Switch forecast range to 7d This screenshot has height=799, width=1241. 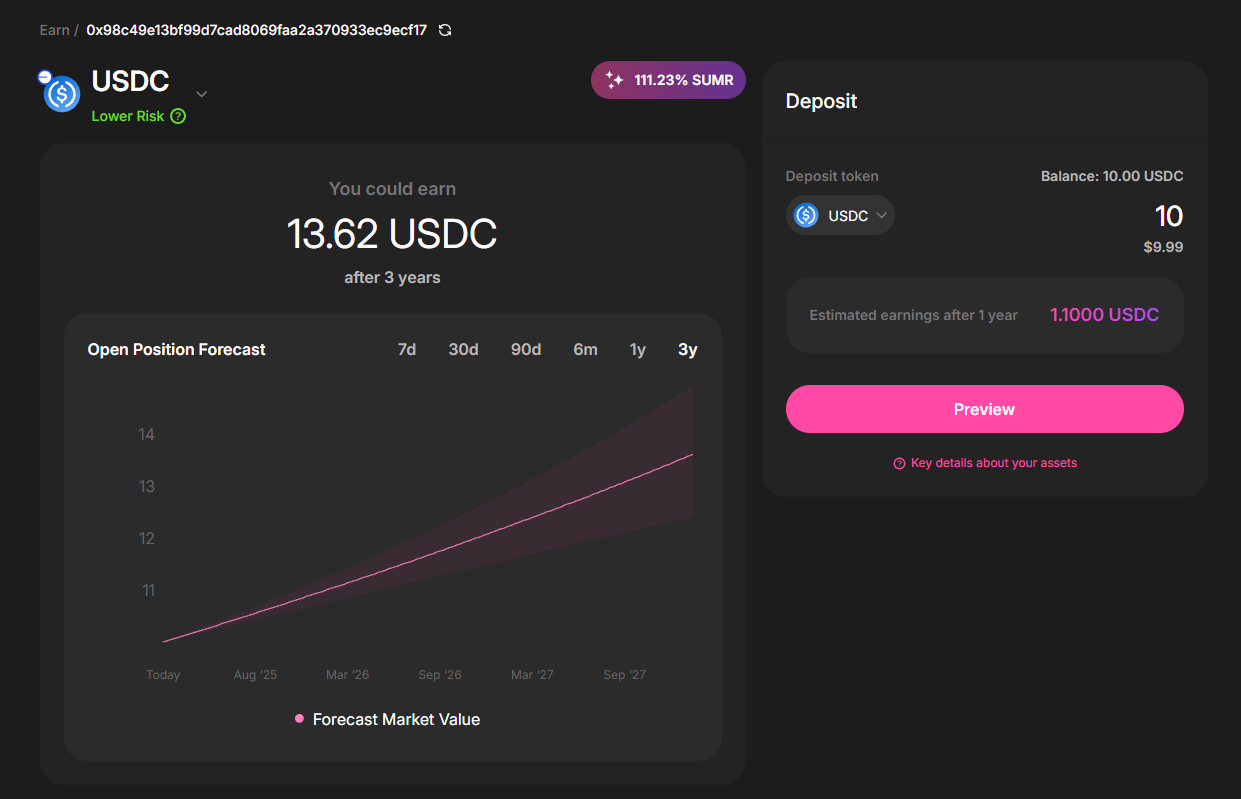(407, 349)
